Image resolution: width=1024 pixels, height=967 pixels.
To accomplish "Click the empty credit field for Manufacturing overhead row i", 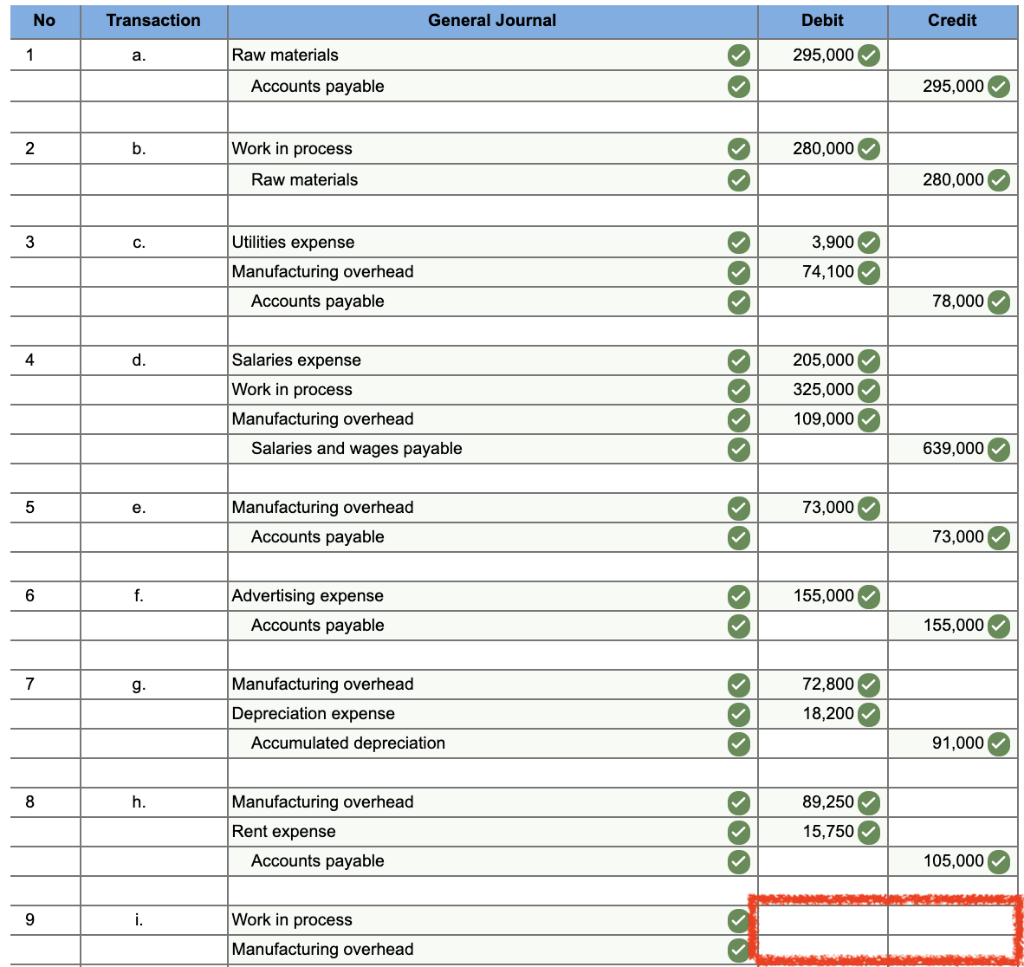I will [x=948, y=949].
